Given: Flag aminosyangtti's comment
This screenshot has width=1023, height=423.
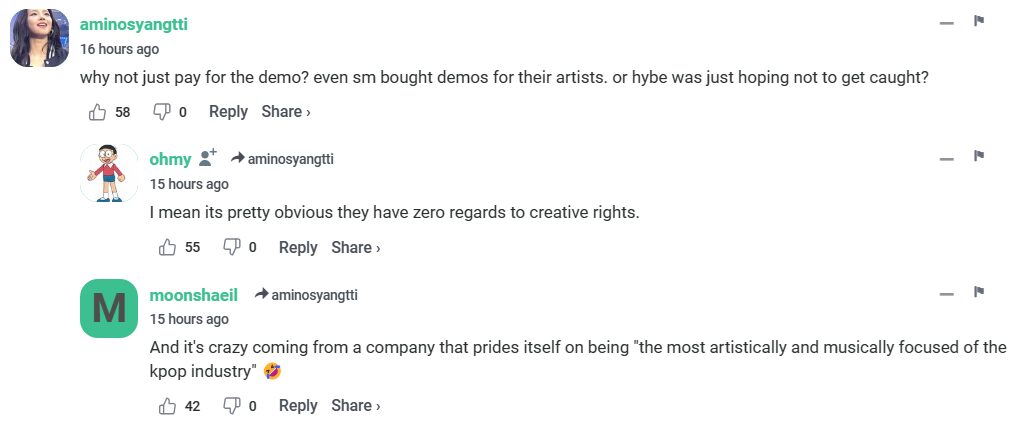Looking at the screenshot, I should (980, 21).
